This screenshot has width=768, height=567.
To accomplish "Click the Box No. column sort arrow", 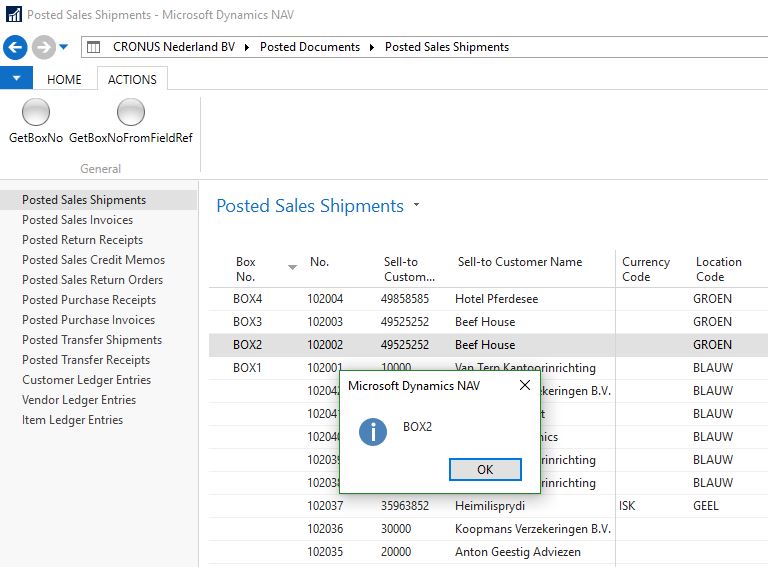I will coord(292,267).
